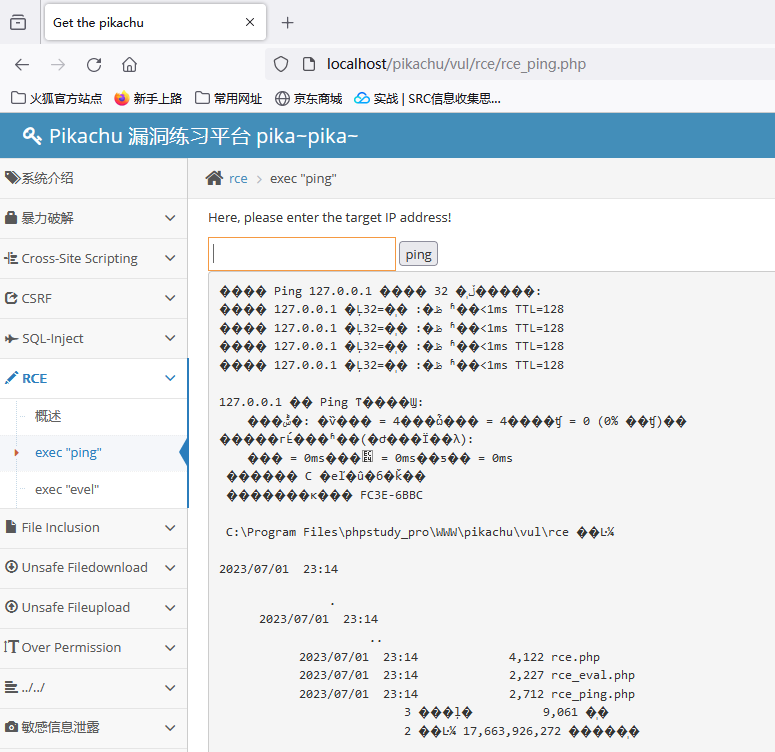Close the 'Get the pikachu' tab

coord(250,22)
